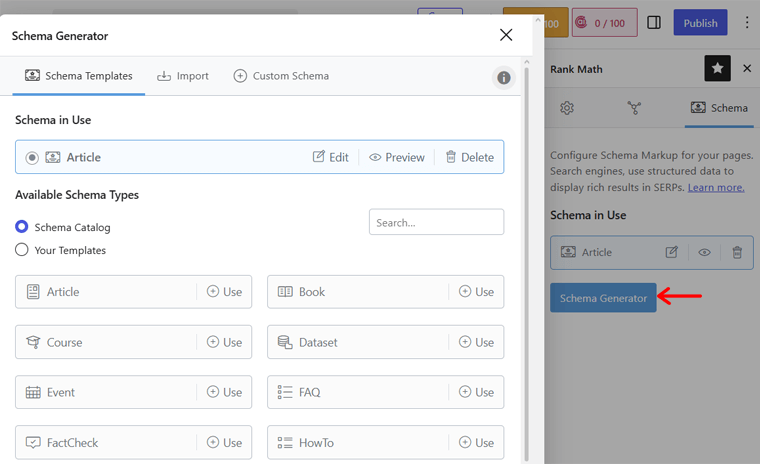The width and height of the screenshot is (760, 464).
Task: Follow the Learn more link
Action: point(716,187)
